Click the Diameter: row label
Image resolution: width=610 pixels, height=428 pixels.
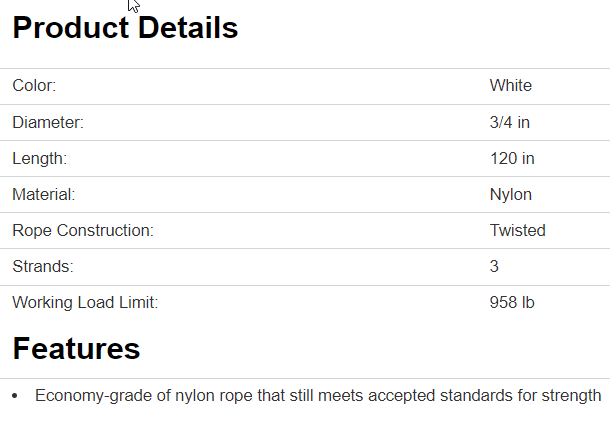[48, 122]
